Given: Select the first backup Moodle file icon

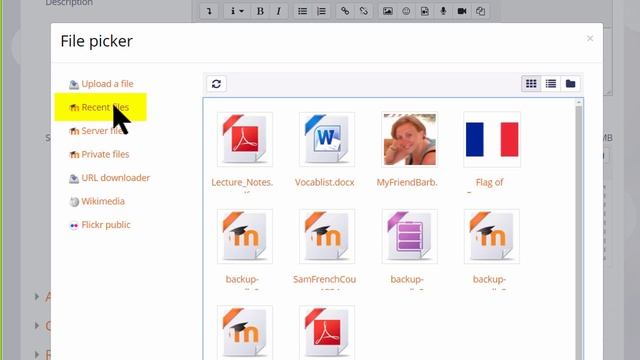Looking at the screenshot, I should click(x=245, y=236).
